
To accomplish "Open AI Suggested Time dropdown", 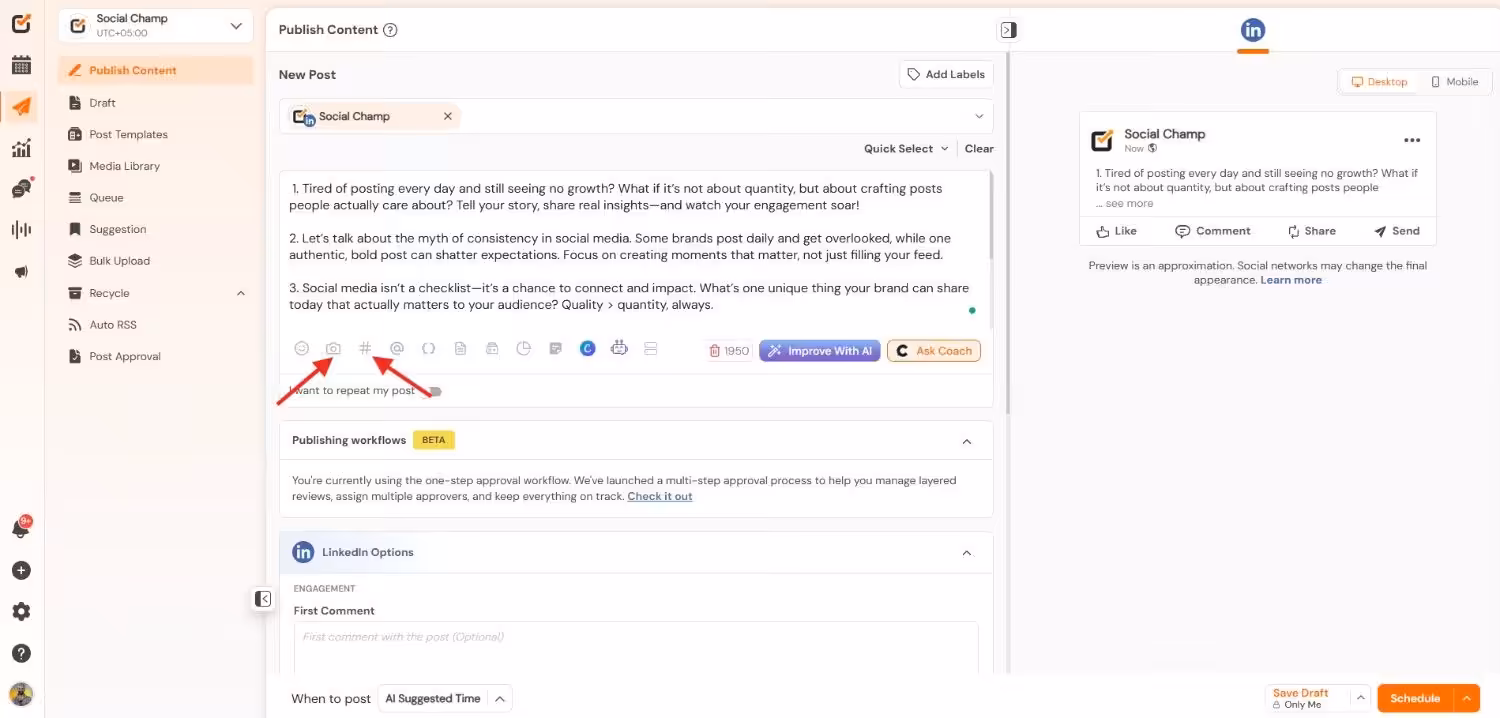I will (444, 699).
